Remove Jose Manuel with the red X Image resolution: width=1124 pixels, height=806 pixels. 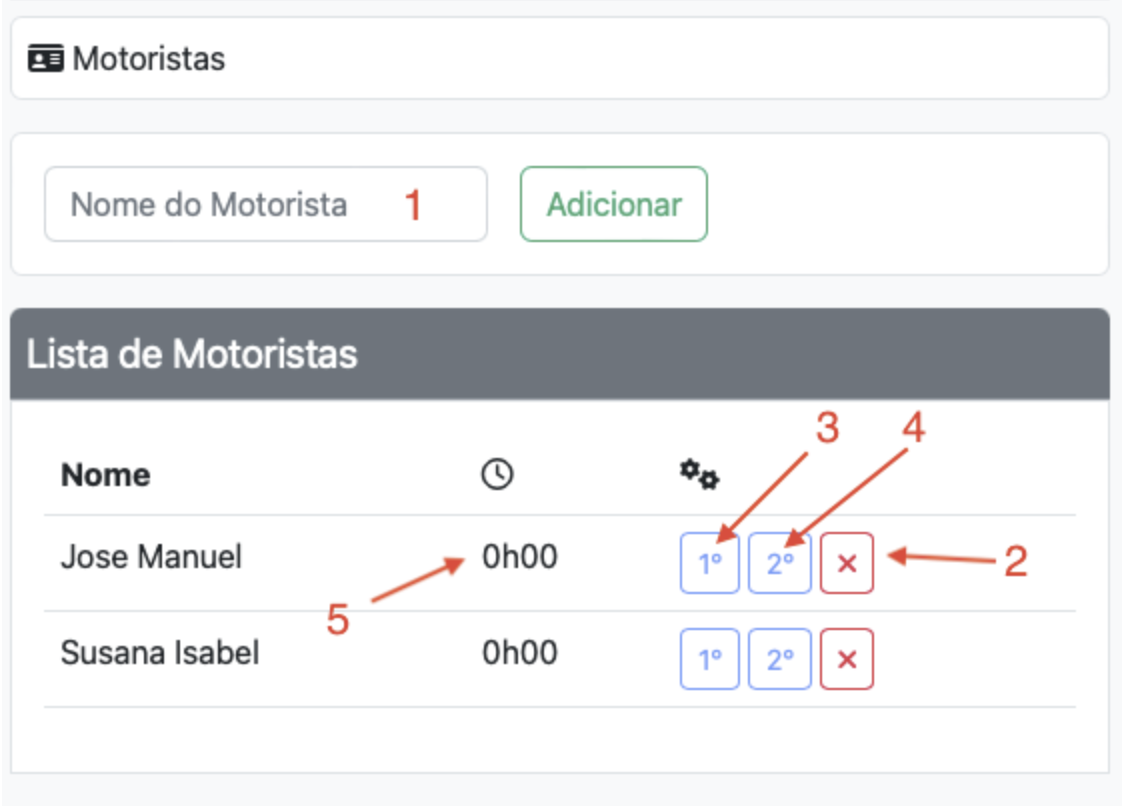[x=847, y=563]
